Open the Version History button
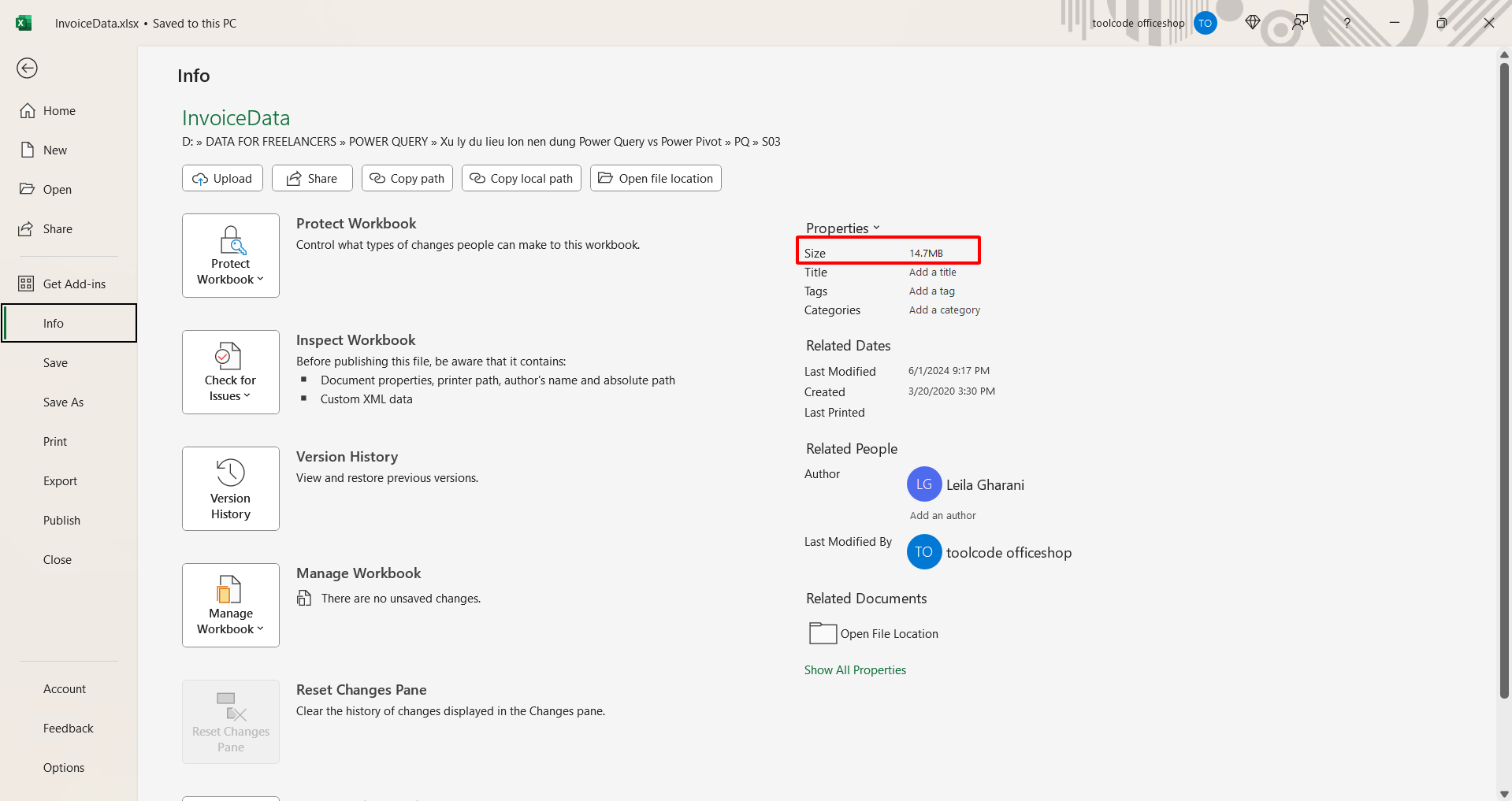 click(x=231, y=488)
